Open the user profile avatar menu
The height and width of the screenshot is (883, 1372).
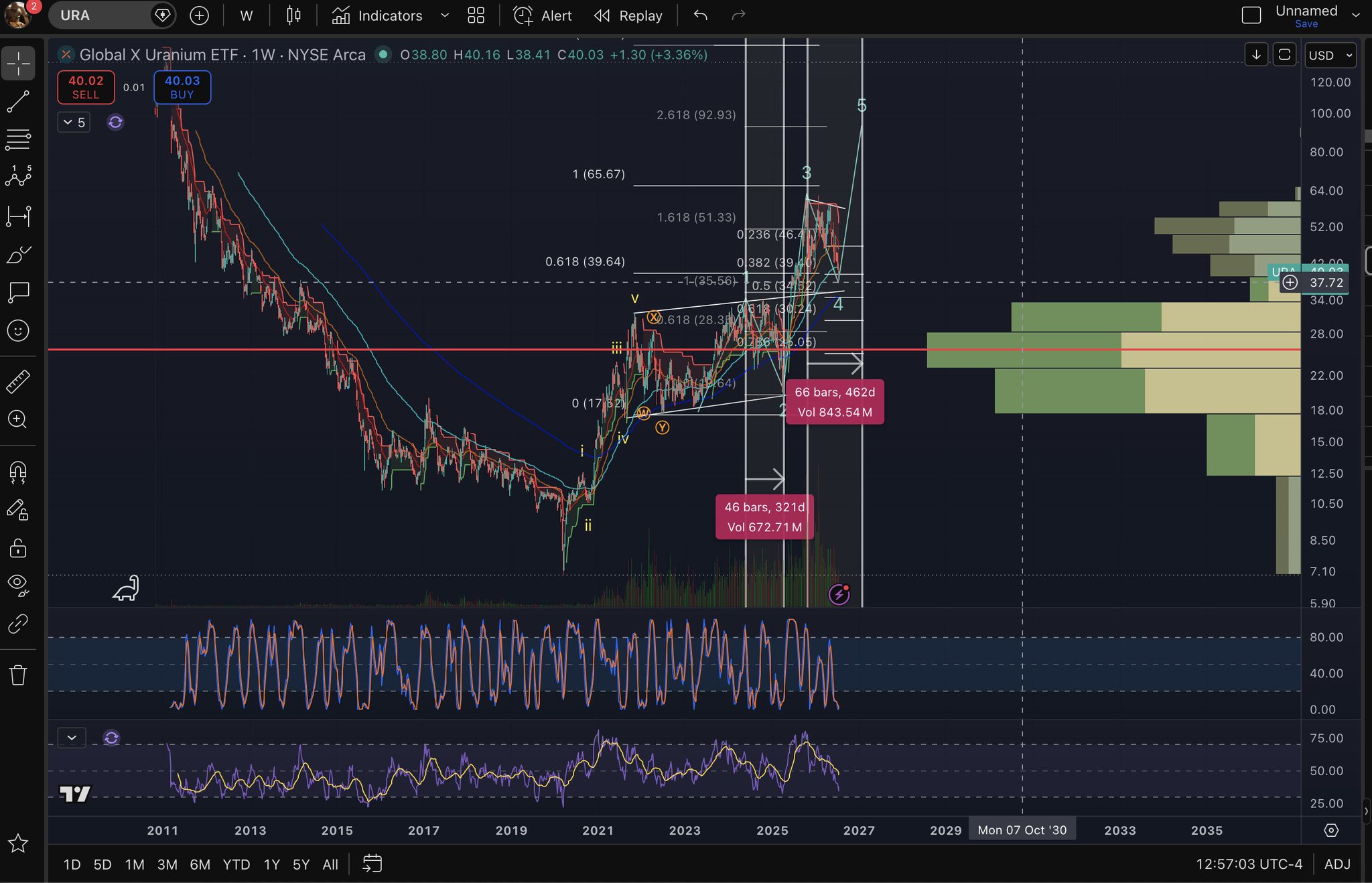pos(19,15)
